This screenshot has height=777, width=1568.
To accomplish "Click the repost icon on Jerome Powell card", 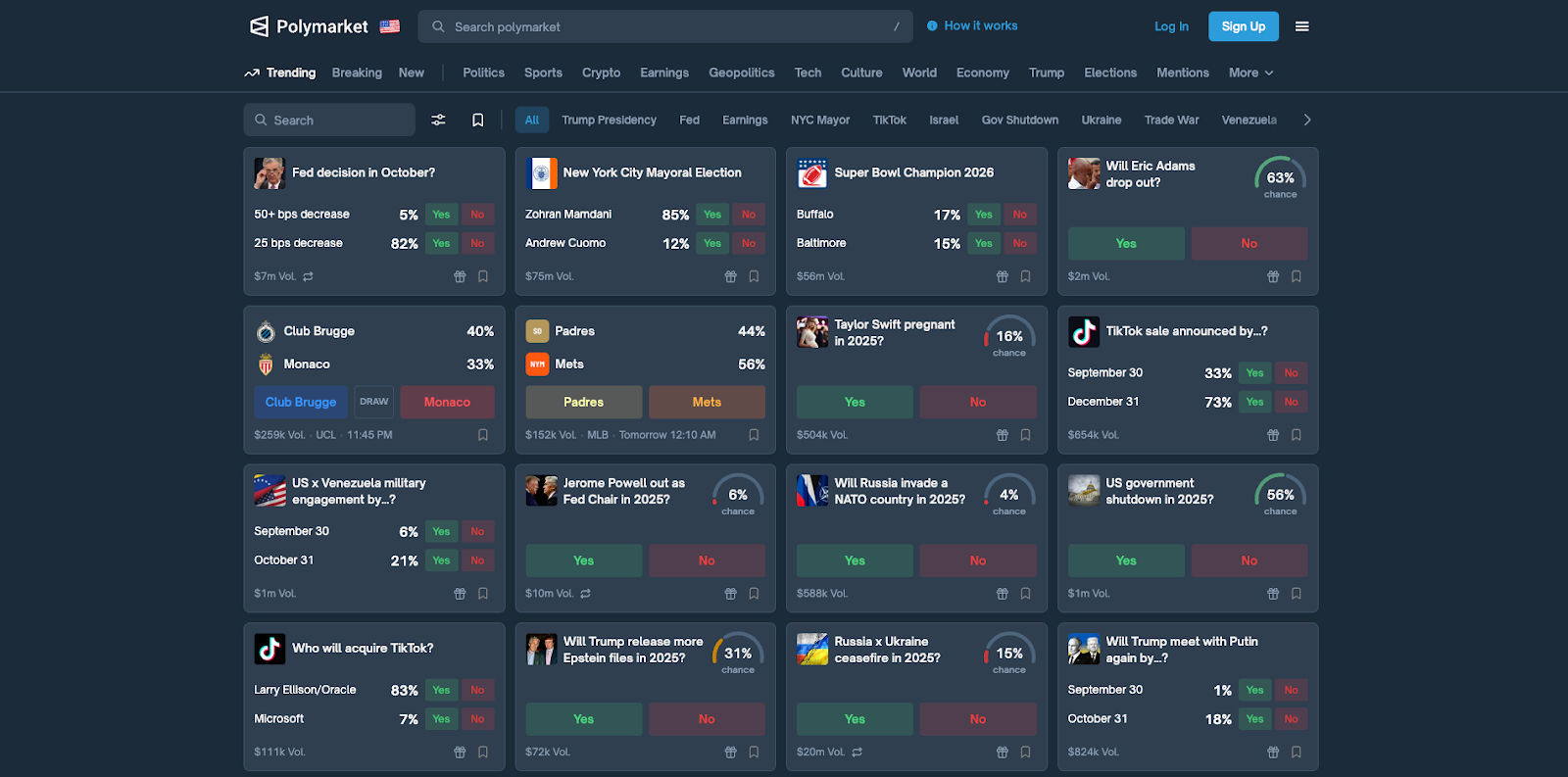I will tap(586, 594).
